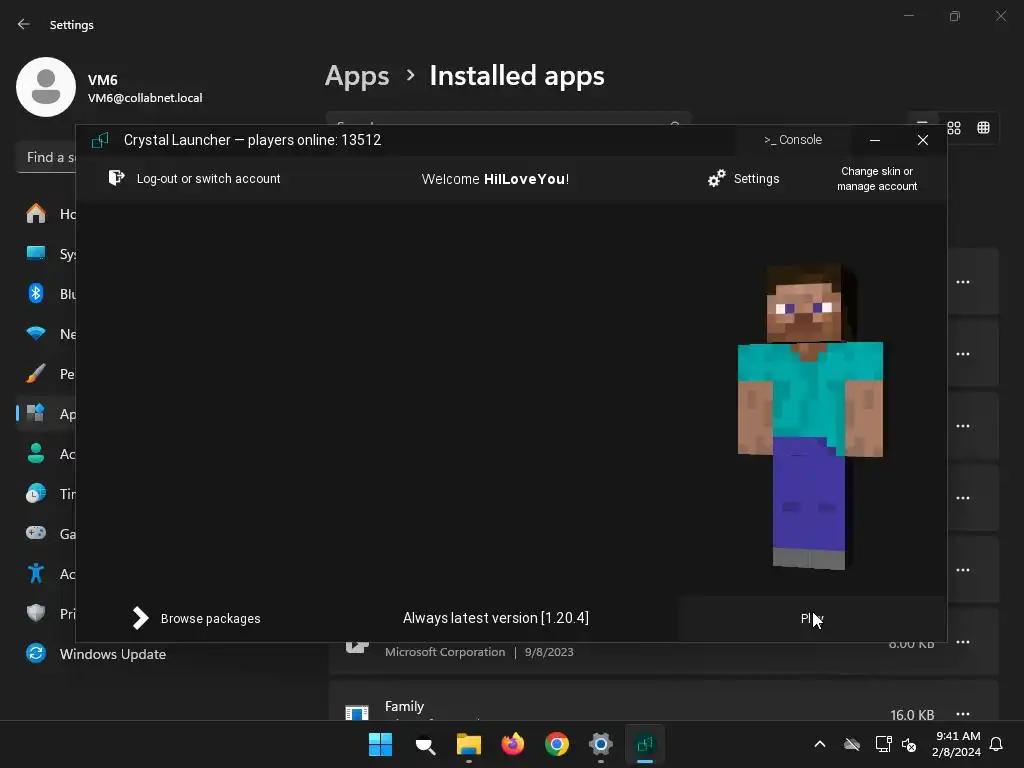Launch Firefox from taskbar
This screenshot has height=768, width=1024.
click(513, 744)
